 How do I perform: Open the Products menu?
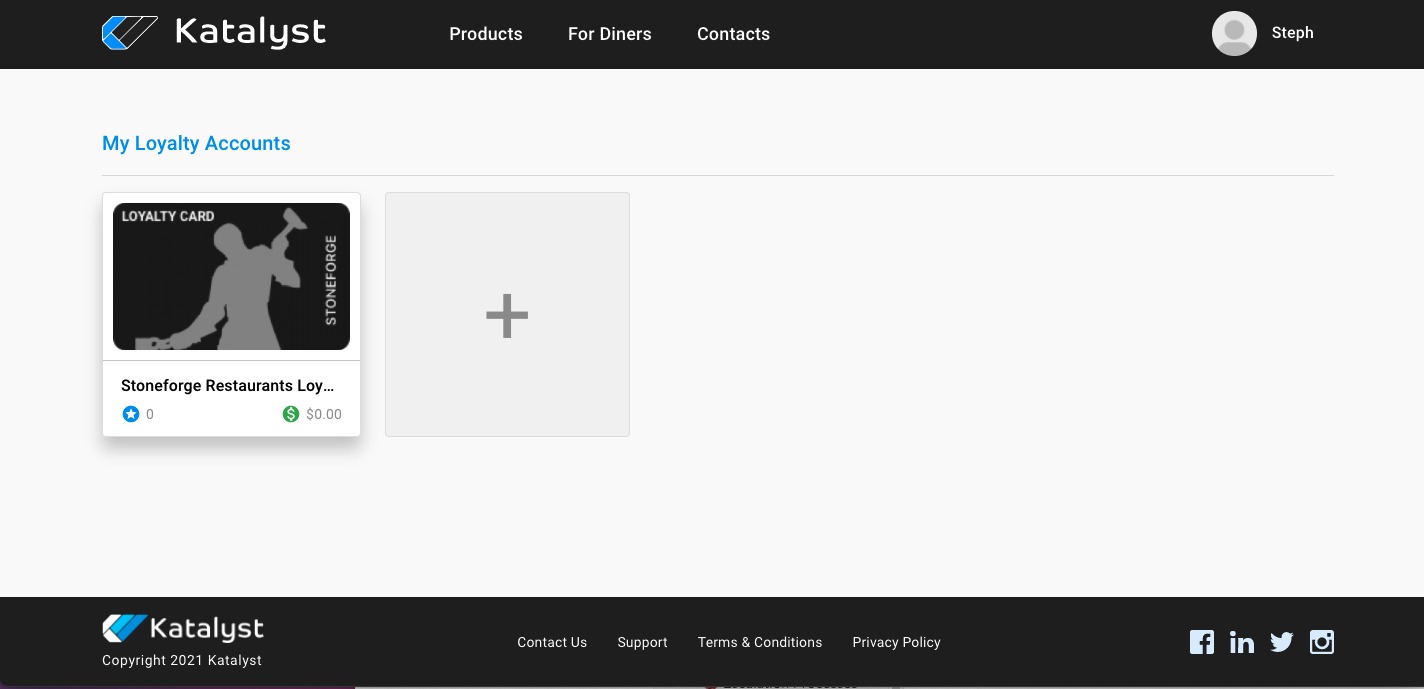pyautogui.click(x=486, y=34)
